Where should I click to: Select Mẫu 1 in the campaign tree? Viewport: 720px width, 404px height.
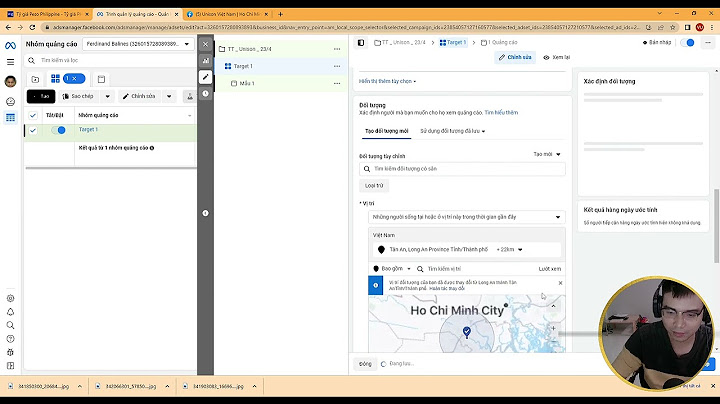tap(247, 84)
